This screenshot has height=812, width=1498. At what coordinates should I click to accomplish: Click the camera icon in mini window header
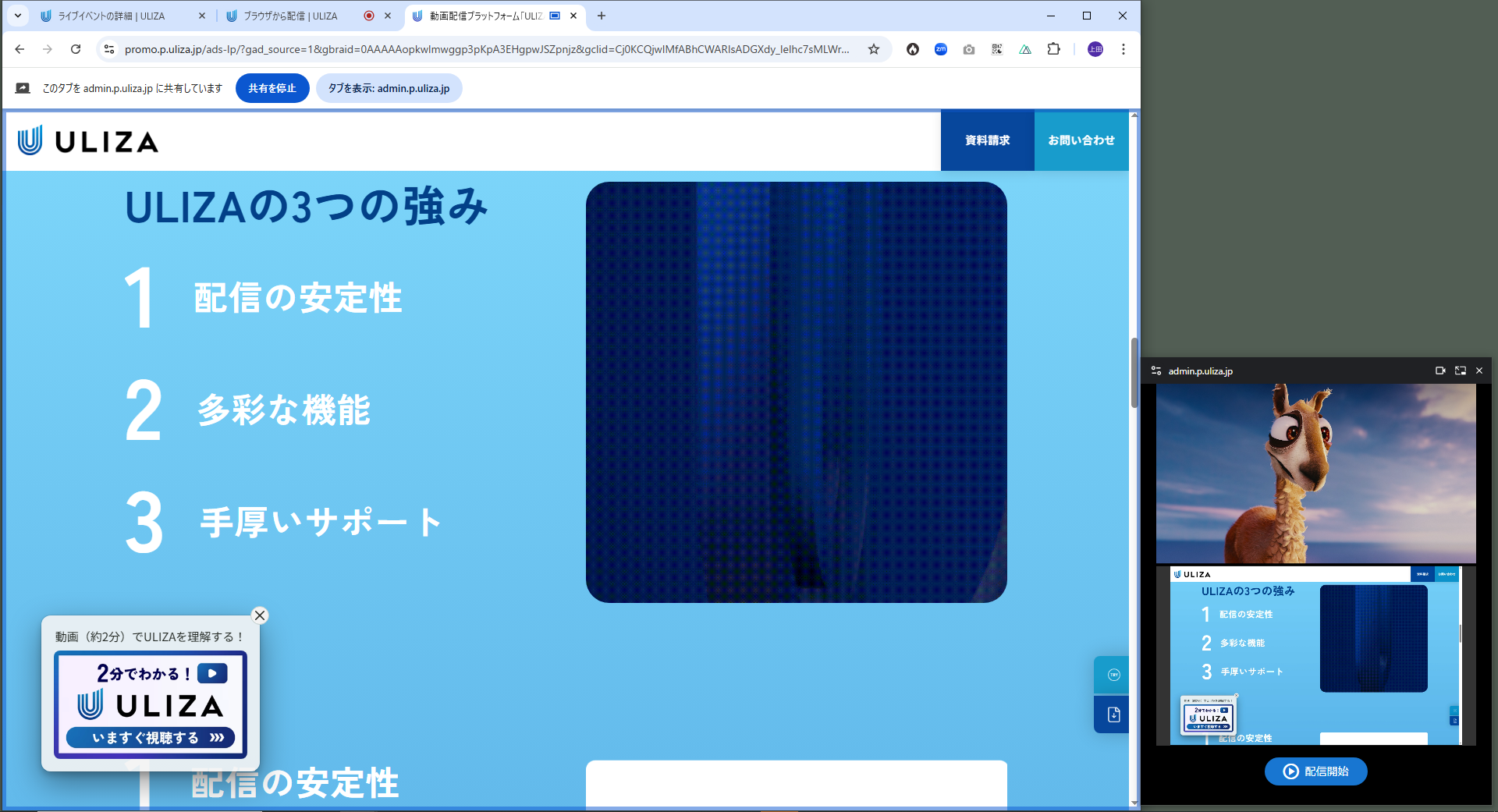(1440, 371)
